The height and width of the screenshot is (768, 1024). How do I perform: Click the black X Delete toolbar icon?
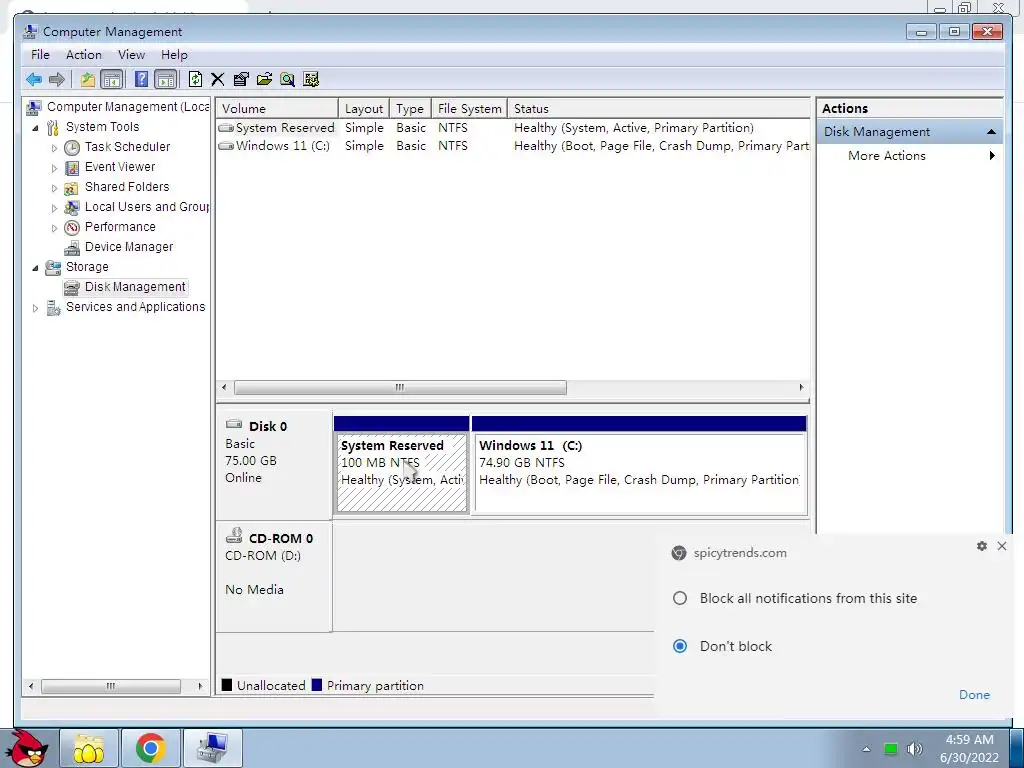click(217, 80)
